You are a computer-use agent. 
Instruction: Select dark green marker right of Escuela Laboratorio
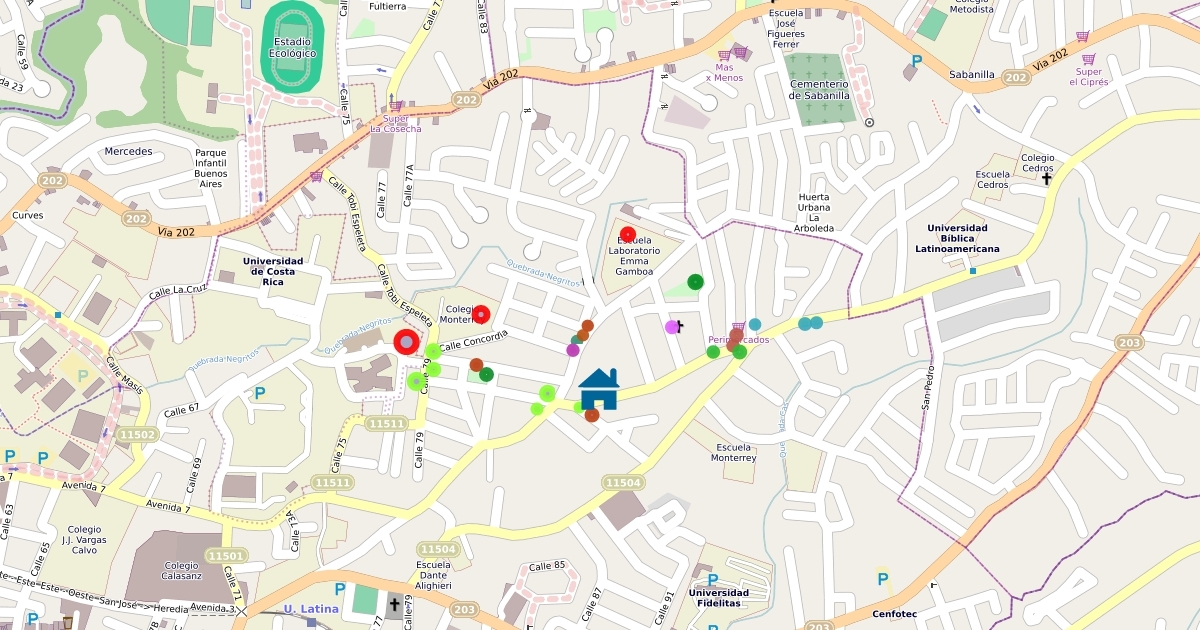coord(695,282)
